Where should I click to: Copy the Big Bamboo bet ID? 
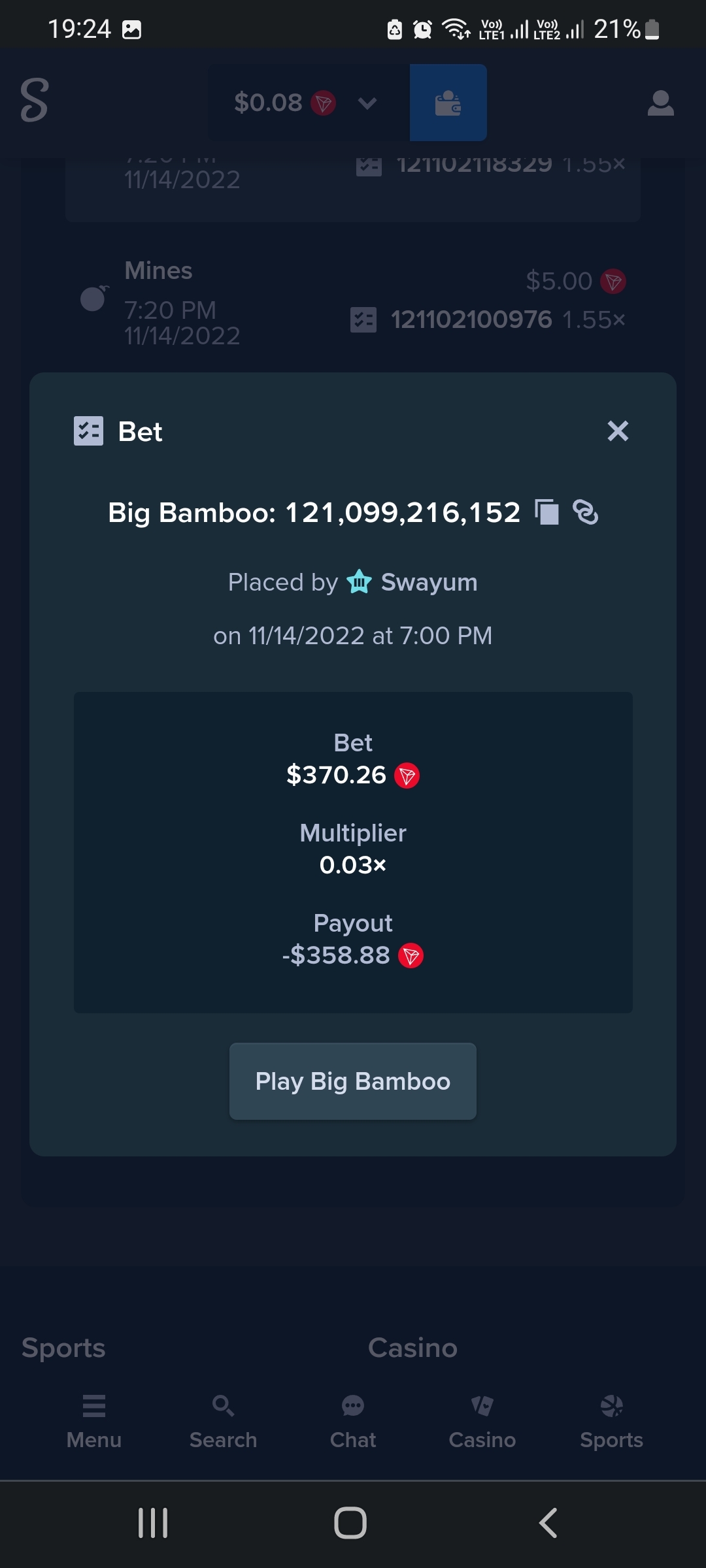point(546,512)
